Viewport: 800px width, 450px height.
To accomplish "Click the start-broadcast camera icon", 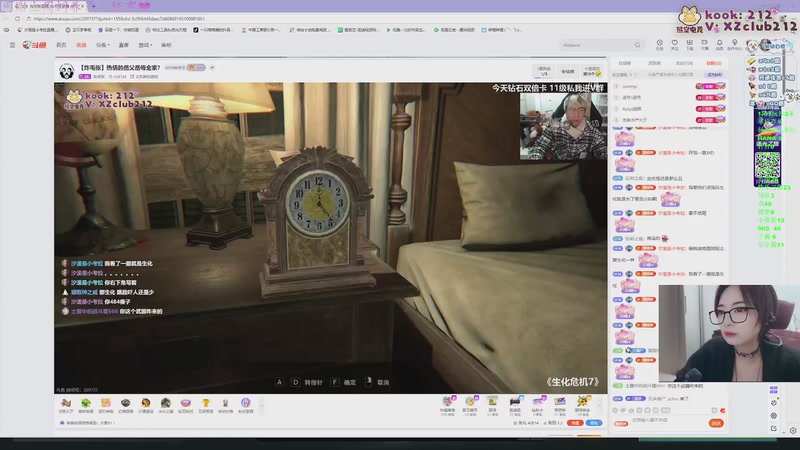I will 705,44.
